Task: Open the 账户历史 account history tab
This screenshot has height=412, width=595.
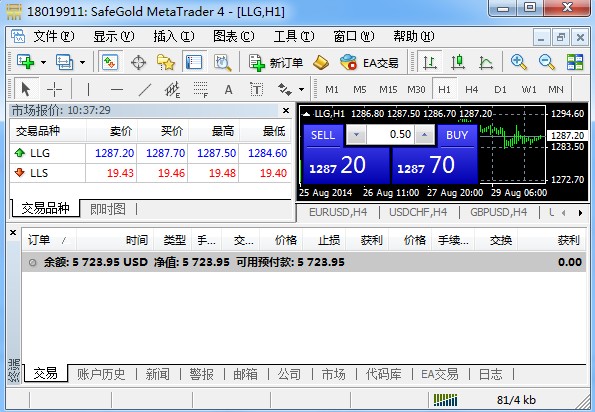Action: pyautogui.click(x=101, y=374)
